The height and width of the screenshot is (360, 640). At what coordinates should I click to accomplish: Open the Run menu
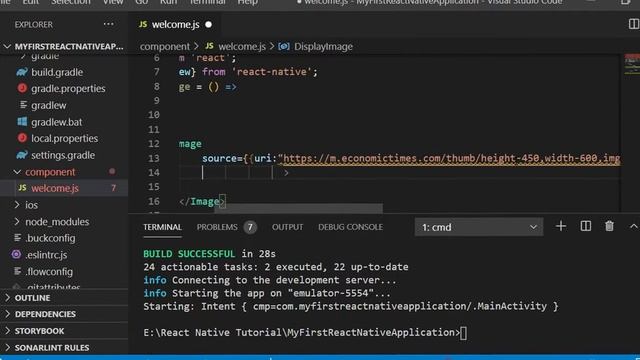[168, 2]
